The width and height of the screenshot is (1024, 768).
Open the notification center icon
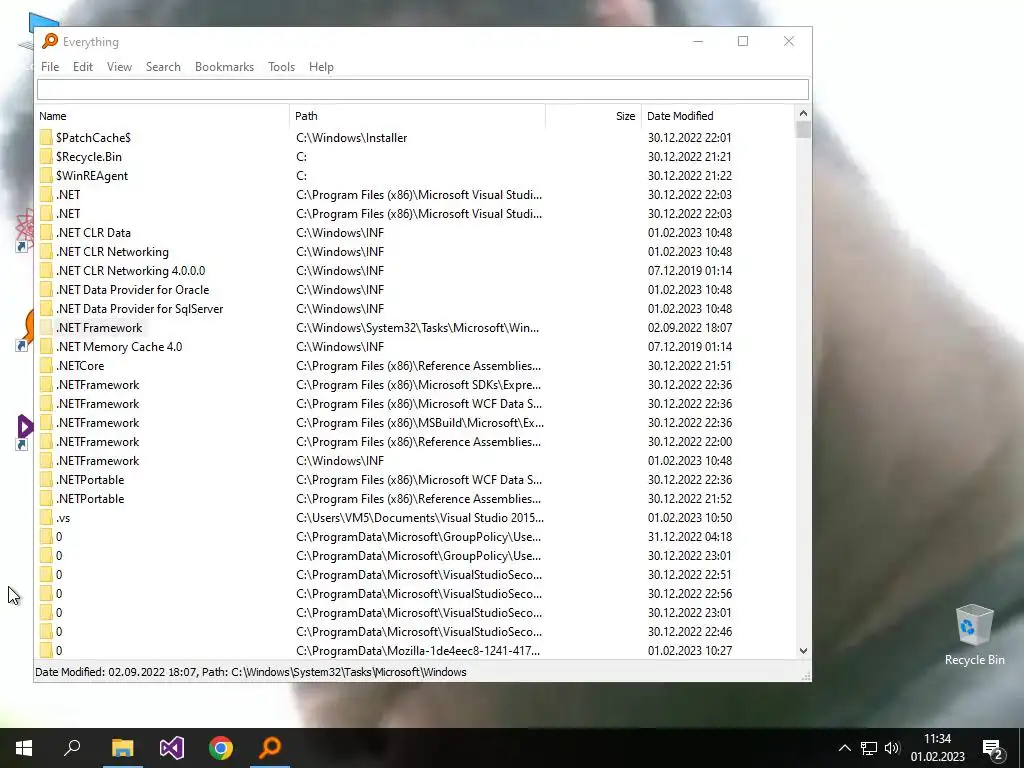click(x=993, y=749)
